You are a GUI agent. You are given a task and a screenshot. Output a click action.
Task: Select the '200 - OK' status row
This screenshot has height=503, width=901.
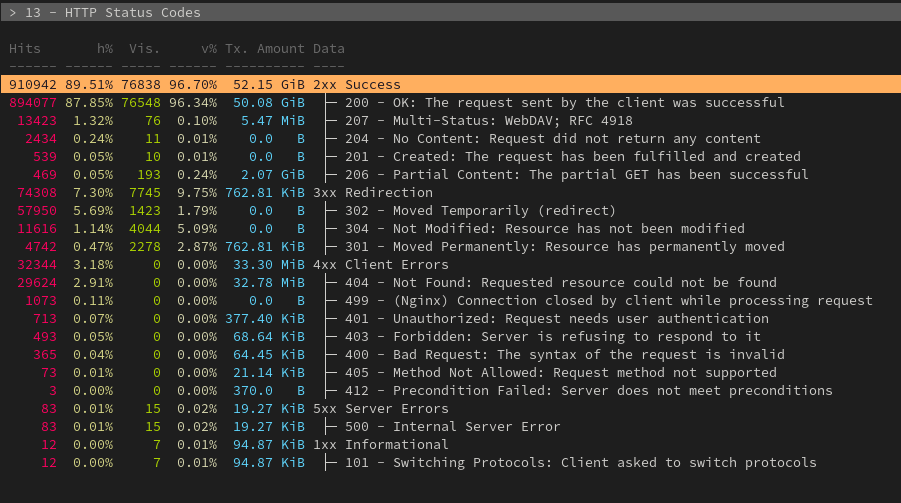point(564,103)
